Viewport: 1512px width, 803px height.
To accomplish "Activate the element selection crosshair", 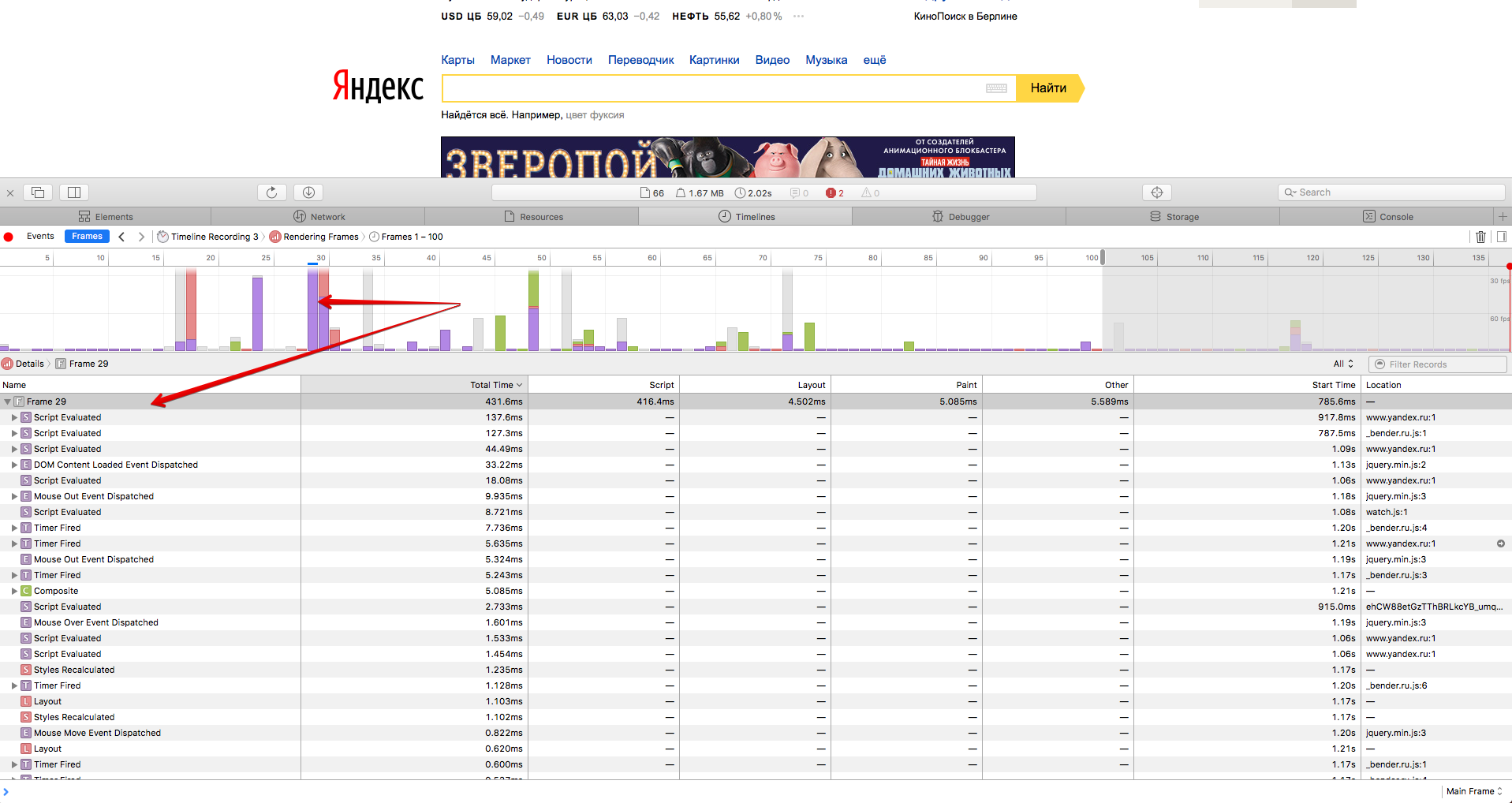I will (x=1157, y=192).
